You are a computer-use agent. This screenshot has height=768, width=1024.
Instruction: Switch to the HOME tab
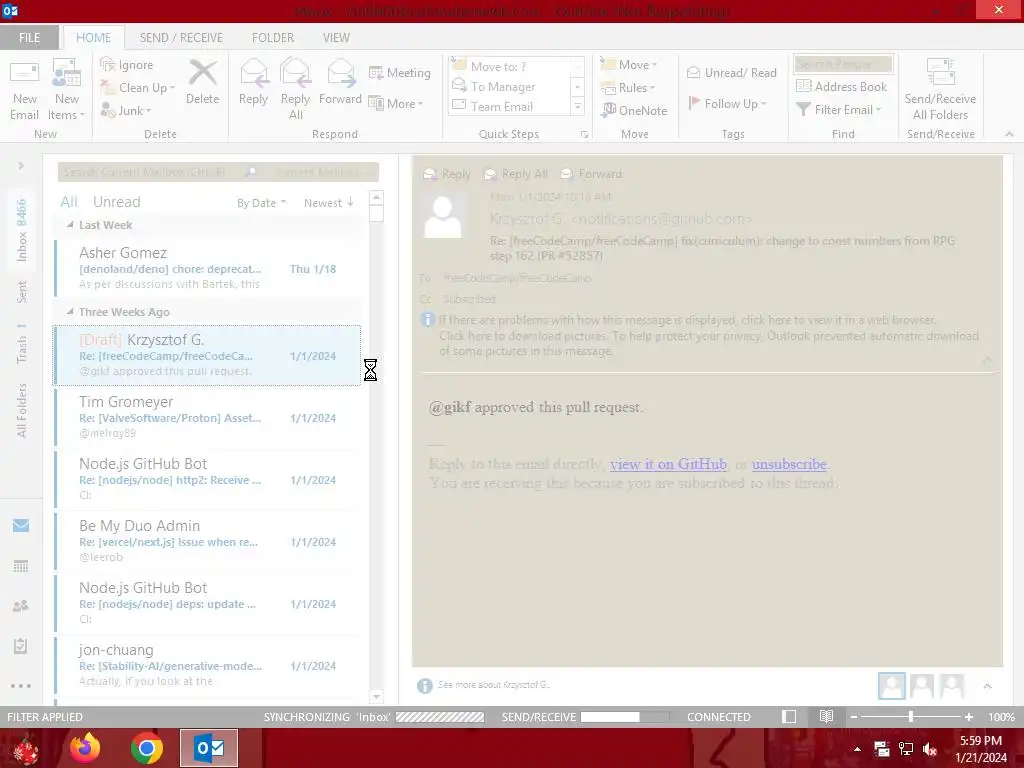(93, 37)
